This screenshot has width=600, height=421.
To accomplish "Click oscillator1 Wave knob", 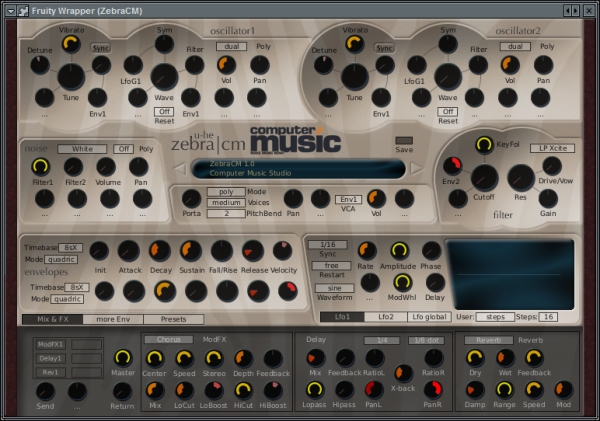I will [164, 77].
